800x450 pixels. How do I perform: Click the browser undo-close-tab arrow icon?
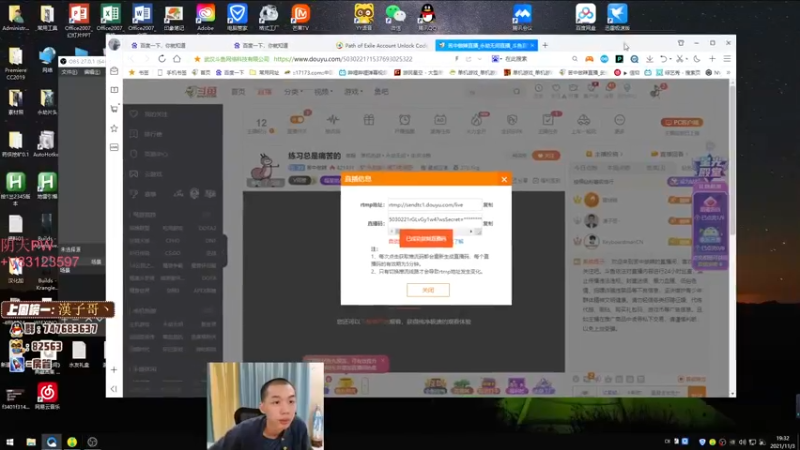coord(663,59)
